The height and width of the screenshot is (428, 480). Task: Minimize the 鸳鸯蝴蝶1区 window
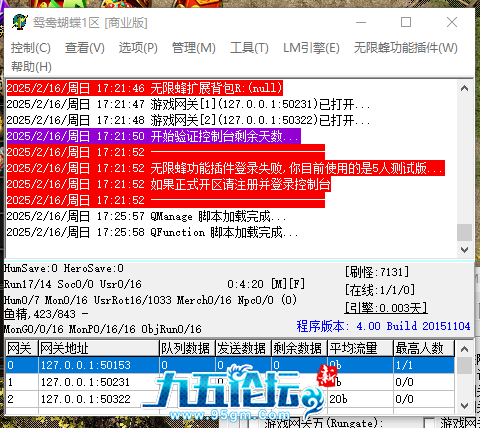[361, 22]
